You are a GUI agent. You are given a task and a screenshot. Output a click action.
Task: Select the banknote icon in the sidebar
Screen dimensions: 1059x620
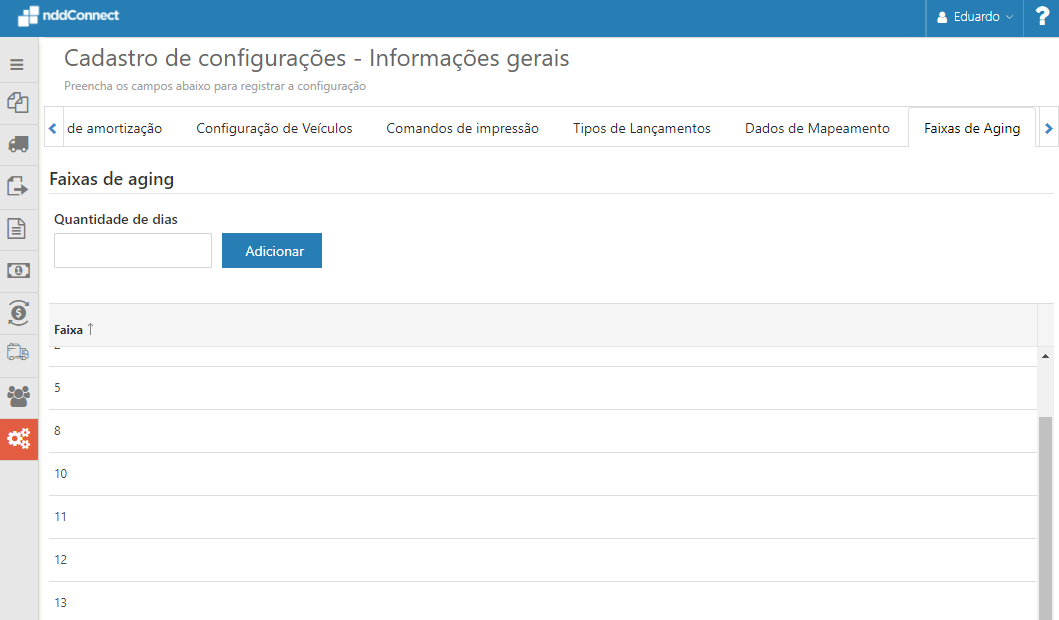point(17,270)
